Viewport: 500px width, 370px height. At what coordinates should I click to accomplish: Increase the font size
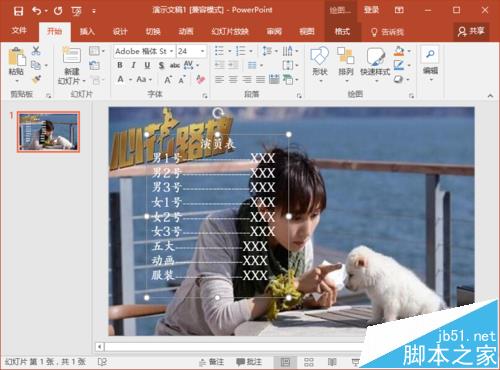click(168, 79)
